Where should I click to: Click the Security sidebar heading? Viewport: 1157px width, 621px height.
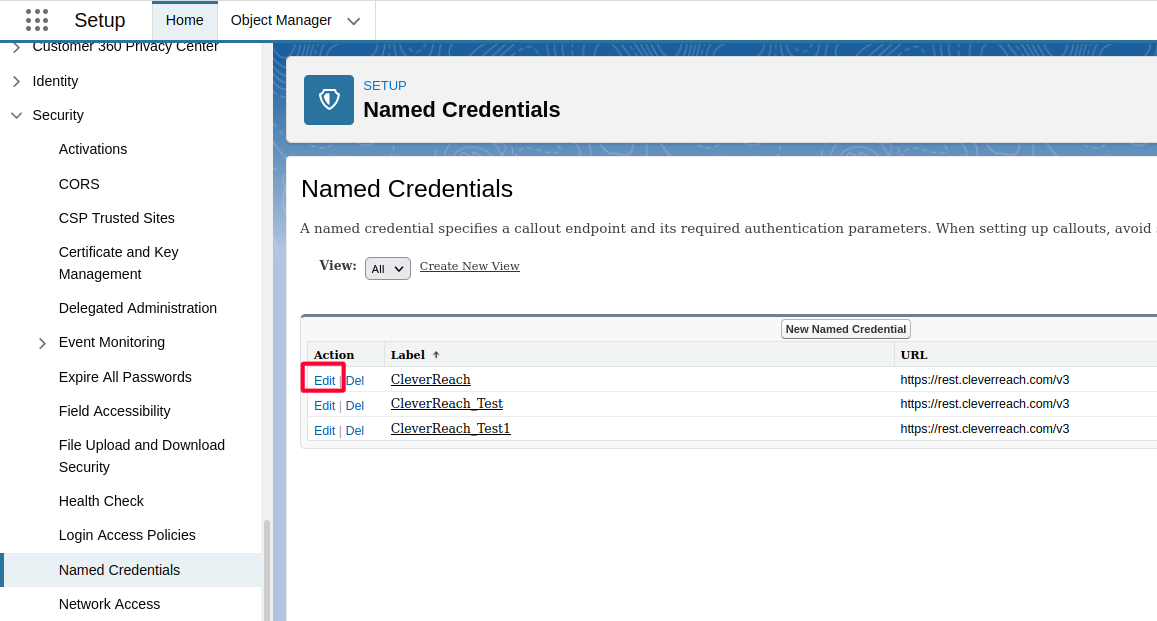click(58, 115)
